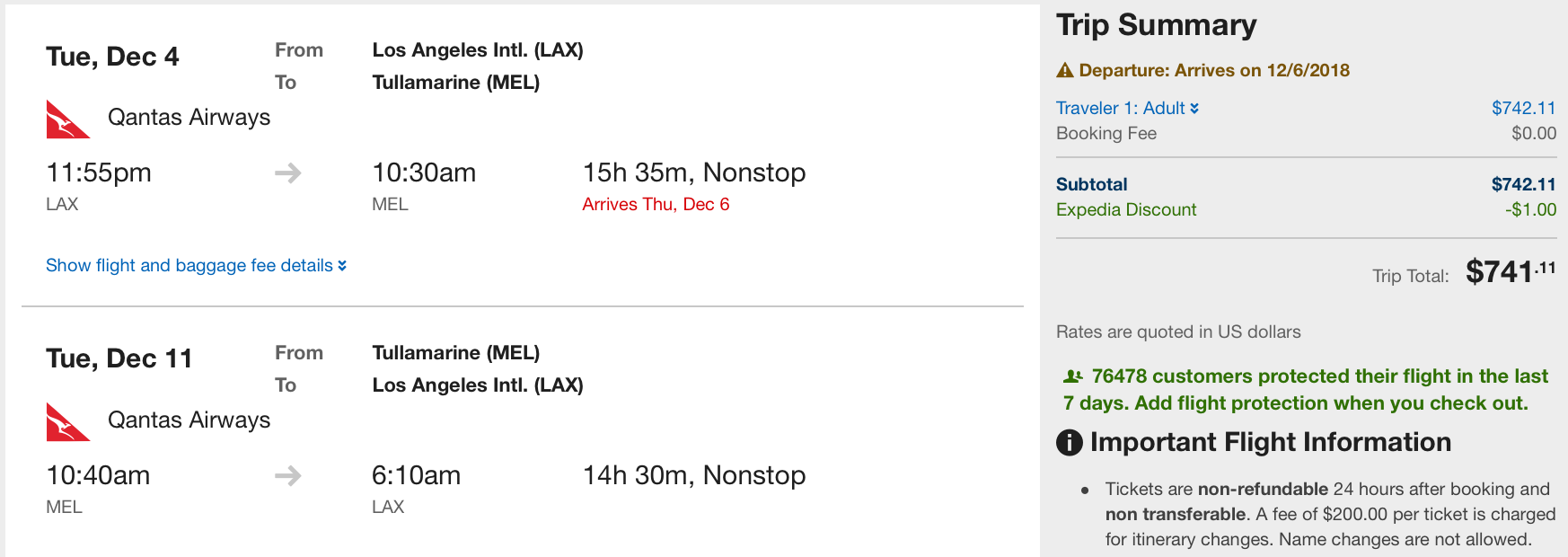Image resolution: width=1568 pixels, height=557 pixels.
Task: Click the Qantas logo on Dec 4 flight
Action: point(67,119)
